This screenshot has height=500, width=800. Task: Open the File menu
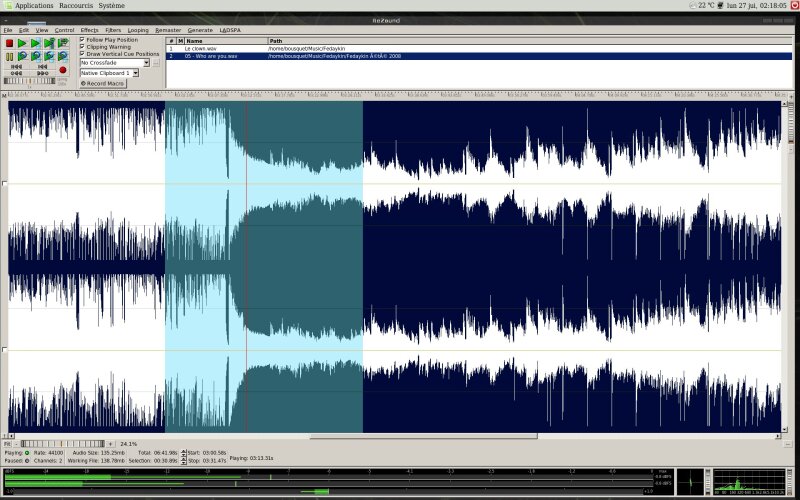coord(8,30)
